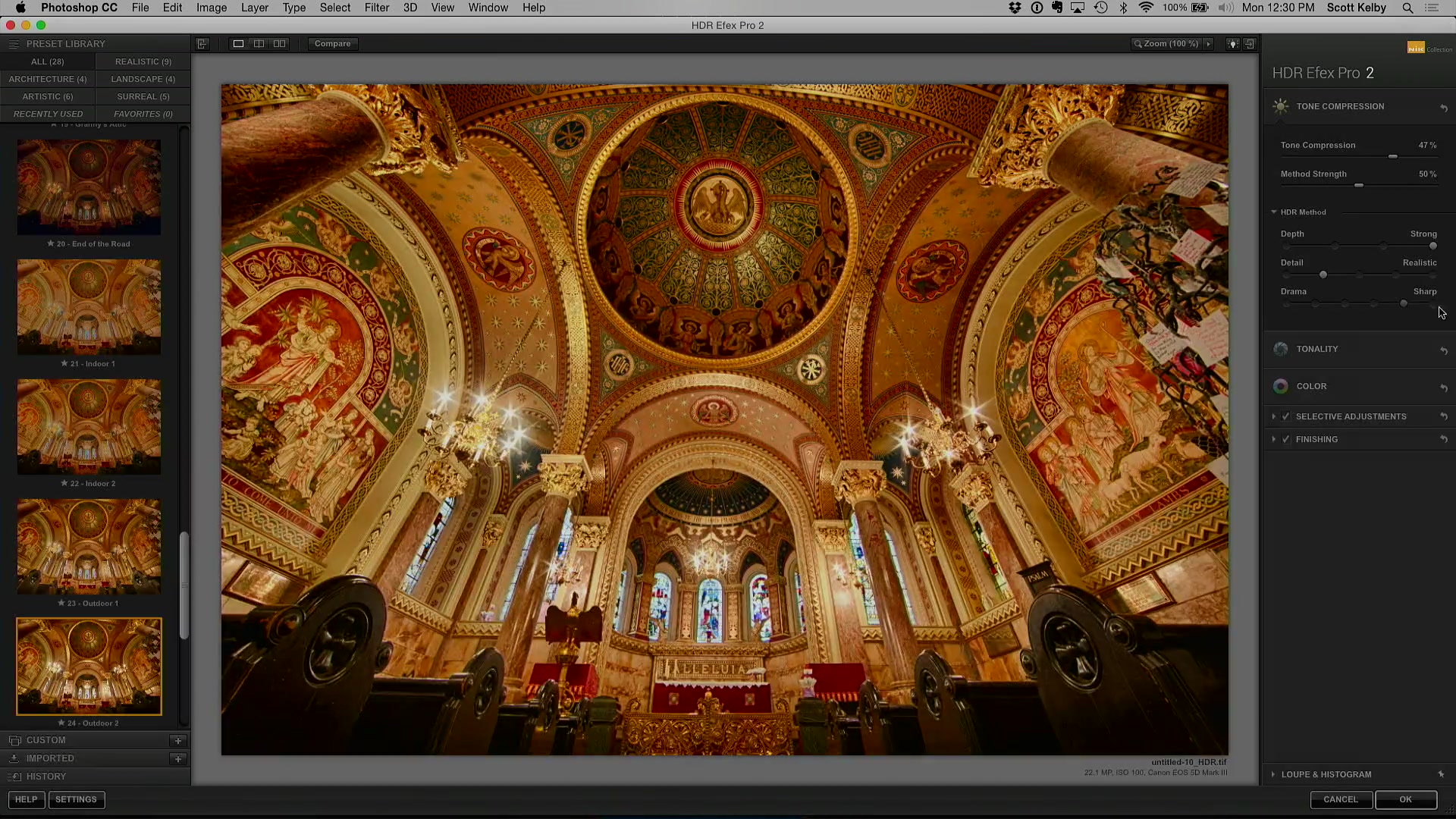Click the Wi-Fi status icon
This screenshot has width=1456, height=819.
click(x=1146, y=8)
